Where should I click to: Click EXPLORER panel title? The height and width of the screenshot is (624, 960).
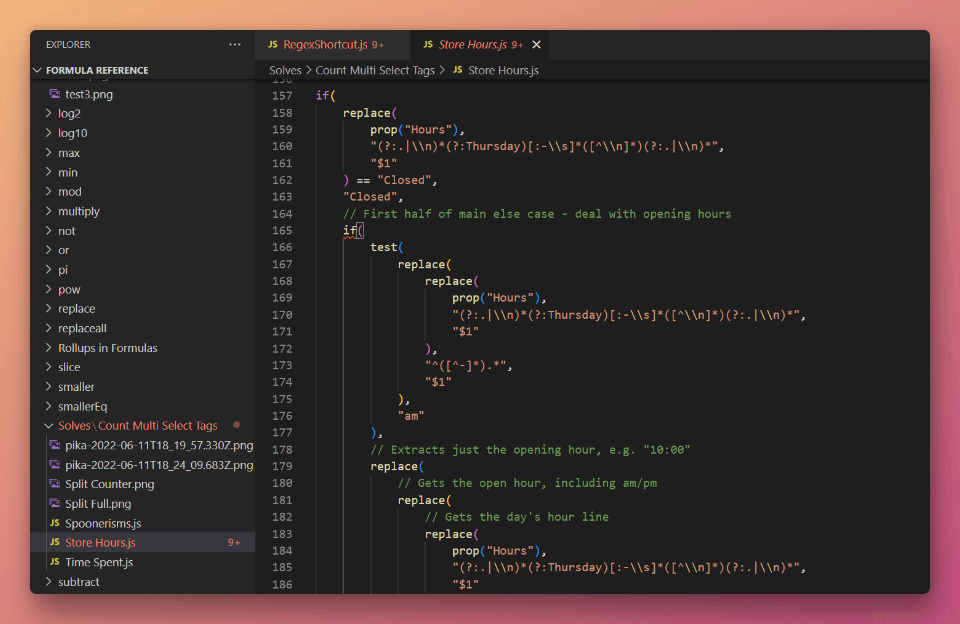pyautogui.click(x=68, y=45)
